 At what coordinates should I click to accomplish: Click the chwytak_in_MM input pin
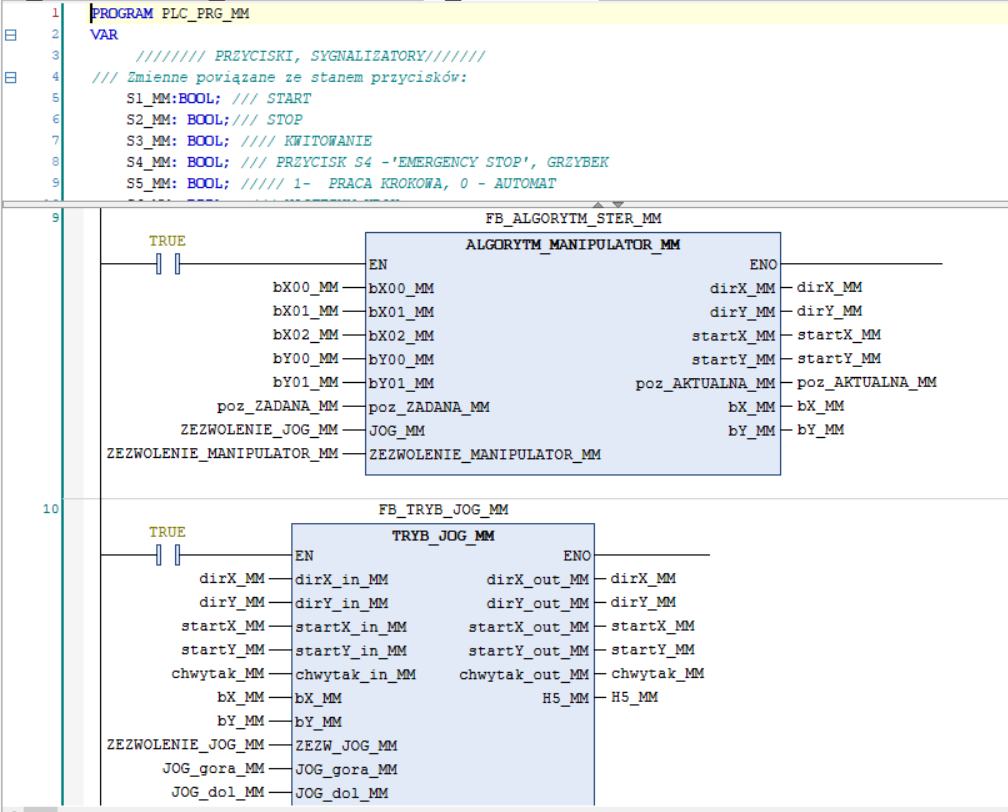pos(356,675)
